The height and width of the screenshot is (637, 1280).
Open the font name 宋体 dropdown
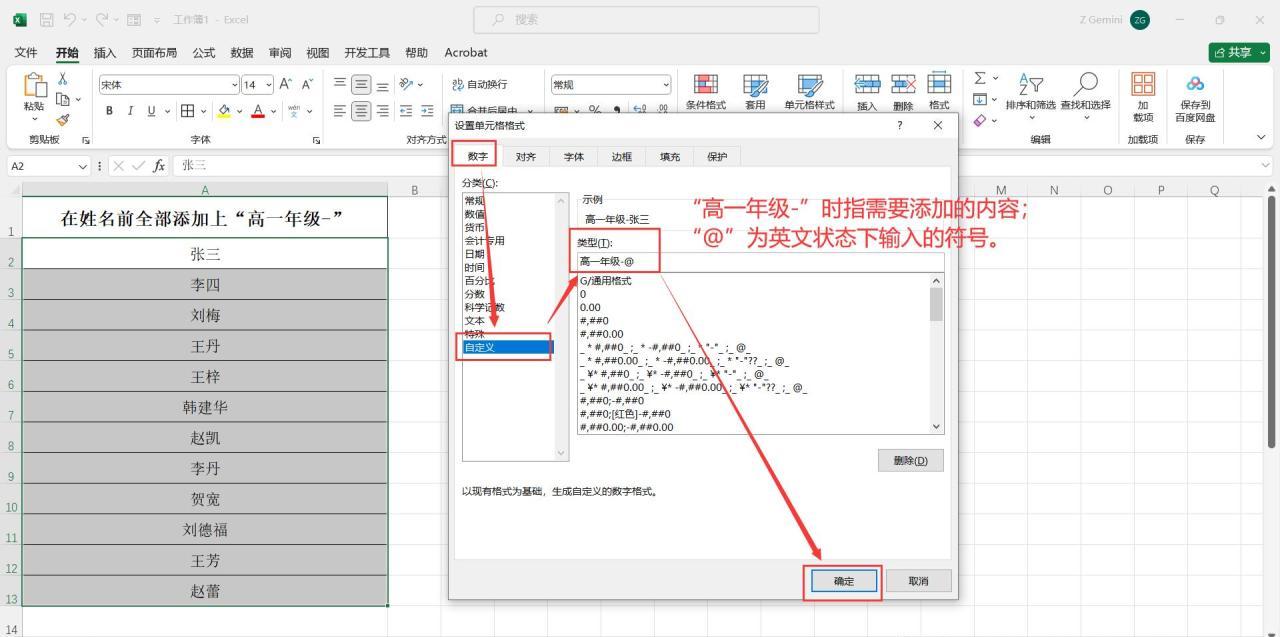pos(235,85)
